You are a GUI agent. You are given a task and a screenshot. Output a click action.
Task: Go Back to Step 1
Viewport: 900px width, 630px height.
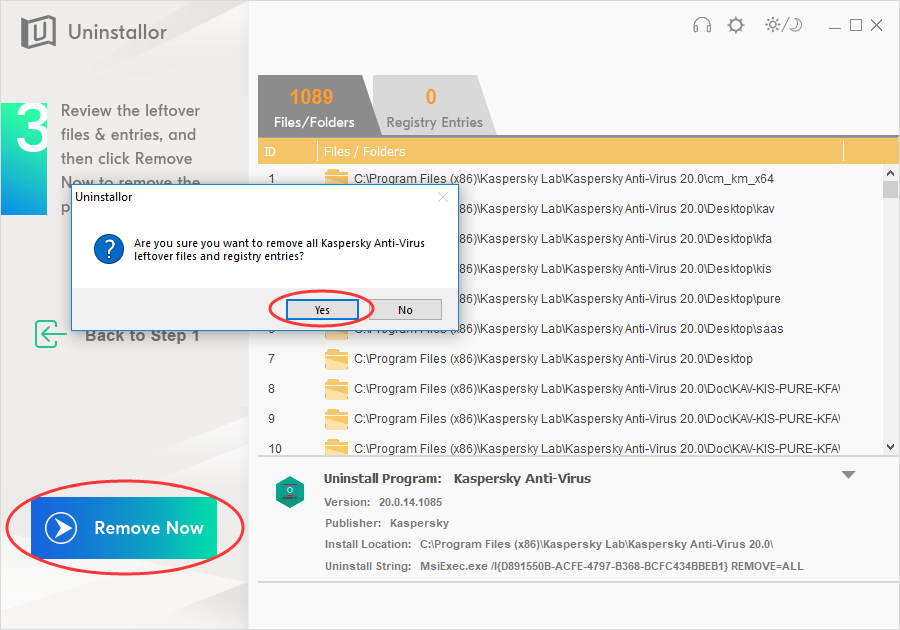point(142,335)
